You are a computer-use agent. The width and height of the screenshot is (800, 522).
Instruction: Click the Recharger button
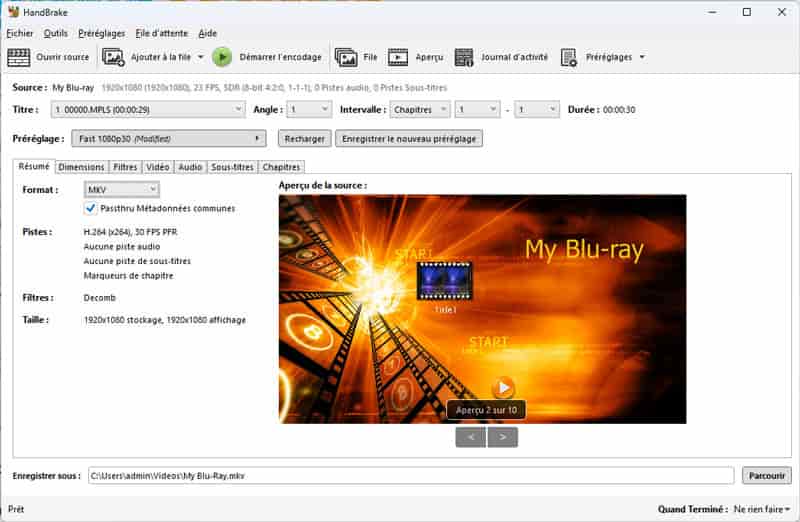[x=305, y=139]
